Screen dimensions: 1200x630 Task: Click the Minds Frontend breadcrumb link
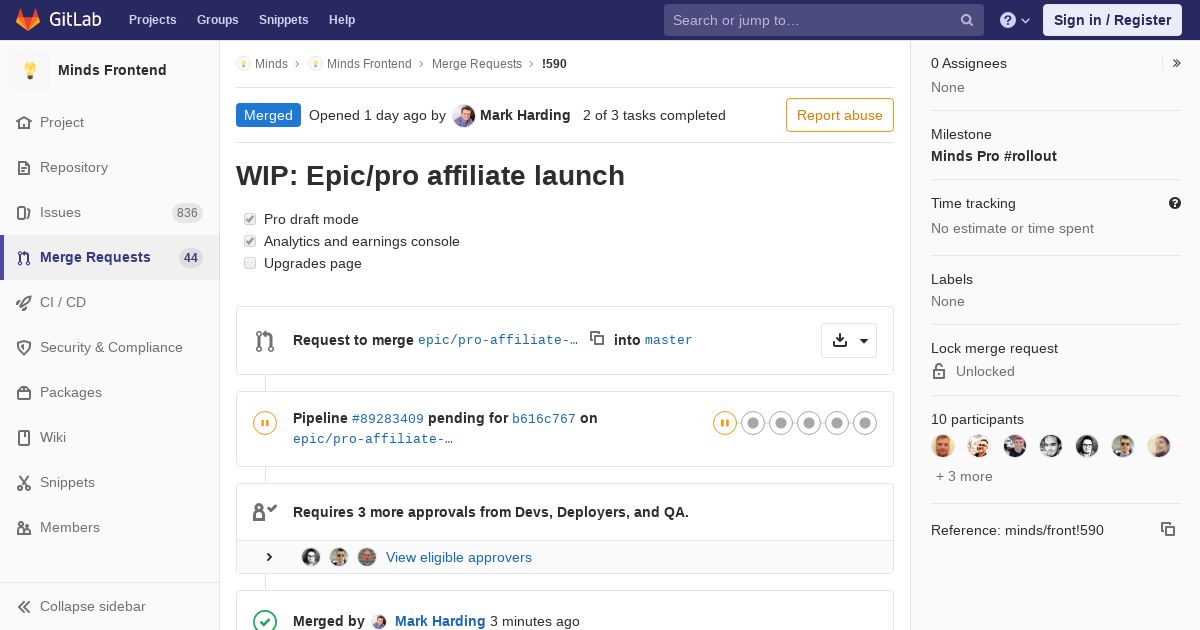point(369,64)
